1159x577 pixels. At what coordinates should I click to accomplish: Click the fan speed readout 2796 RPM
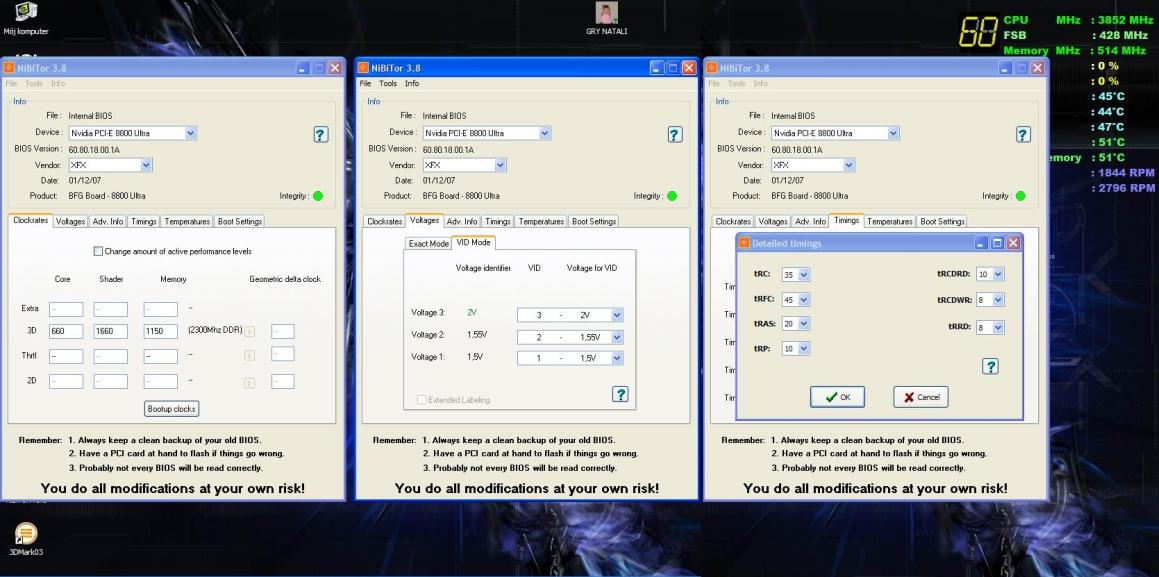[x=1126, y=188]
